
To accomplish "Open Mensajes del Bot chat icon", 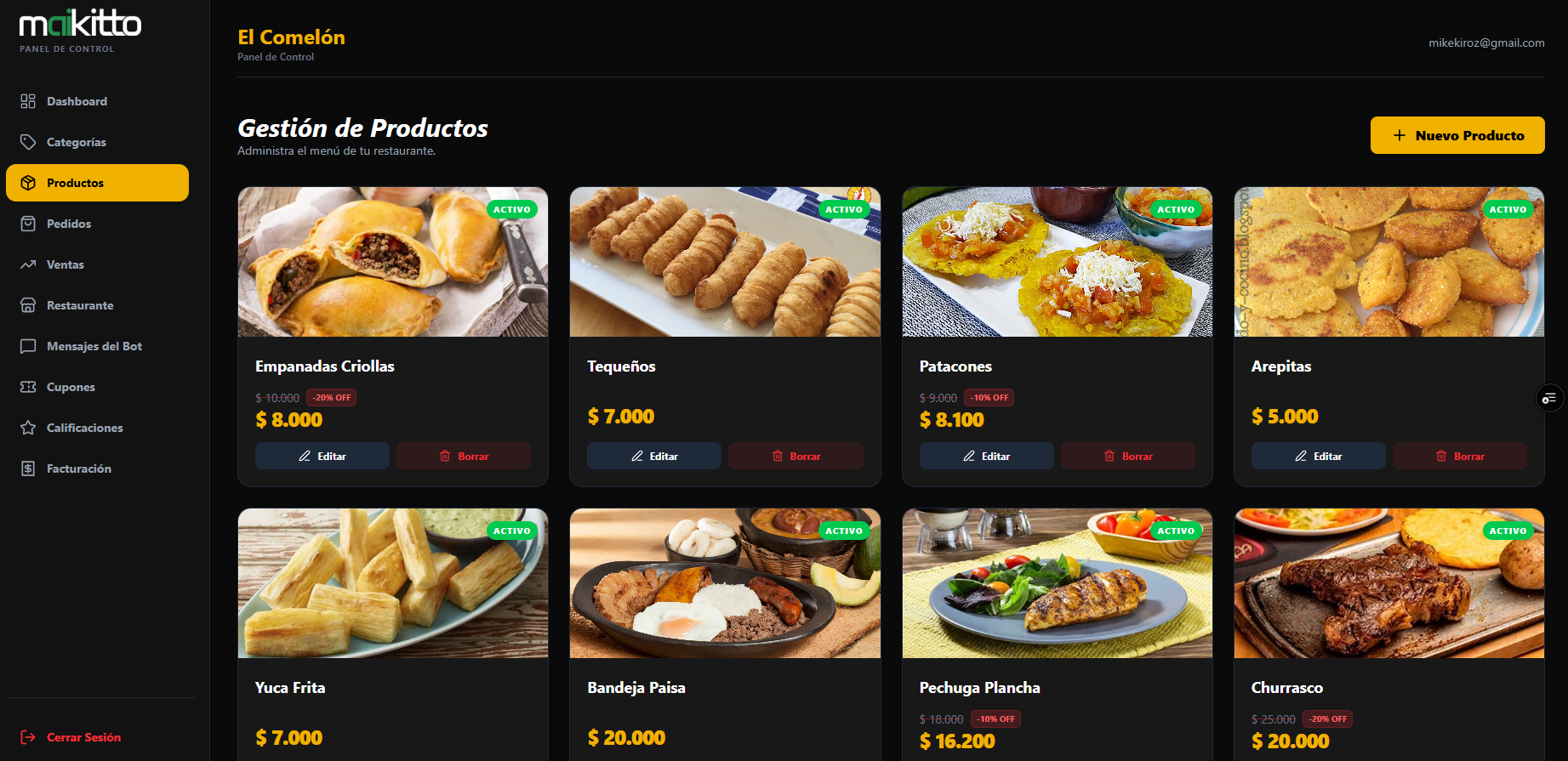I will (28, 346).
